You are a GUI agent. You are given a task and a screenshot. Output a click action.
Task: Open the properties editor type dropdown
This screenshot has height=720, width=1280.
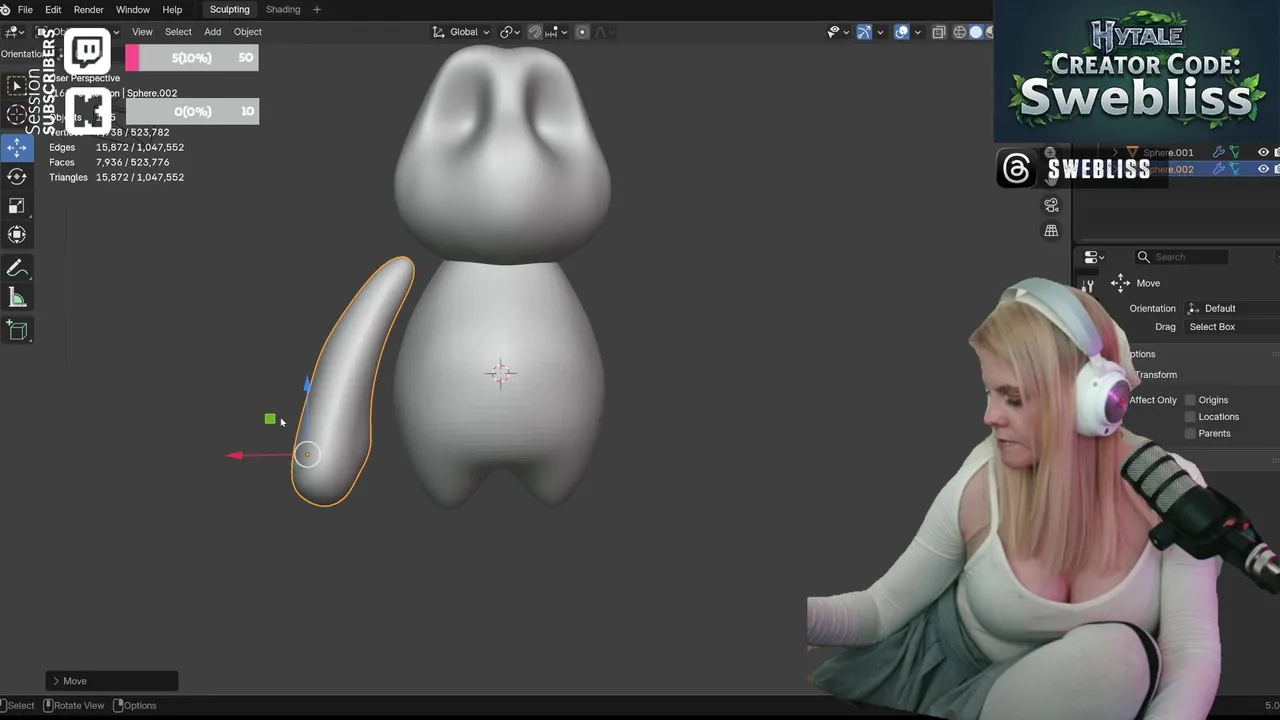(x=1094, y=257)
